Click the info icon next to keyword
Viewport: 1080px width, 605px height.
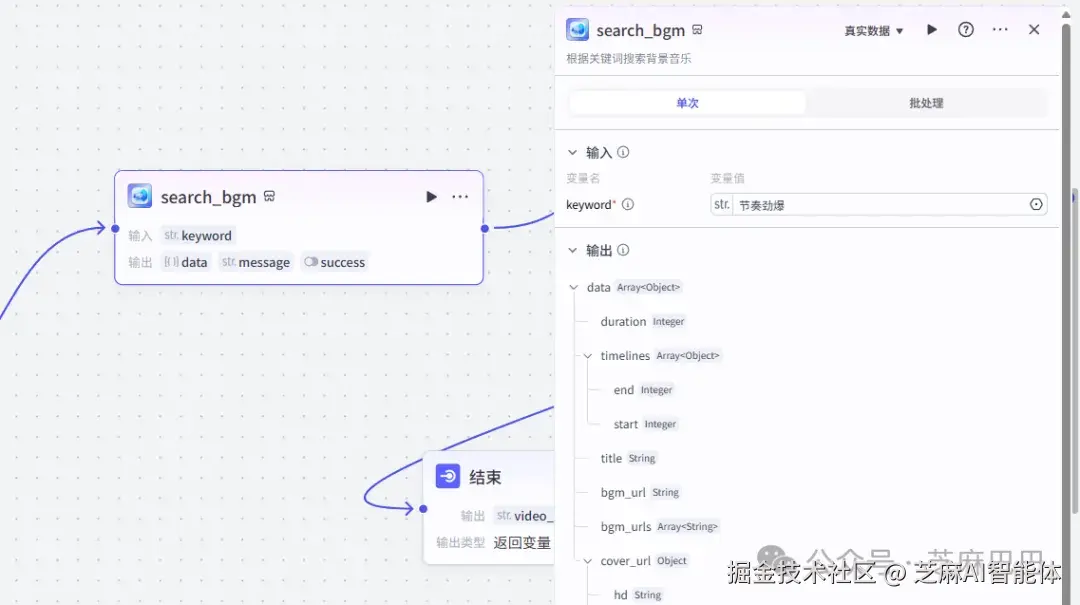pos(631,204)
